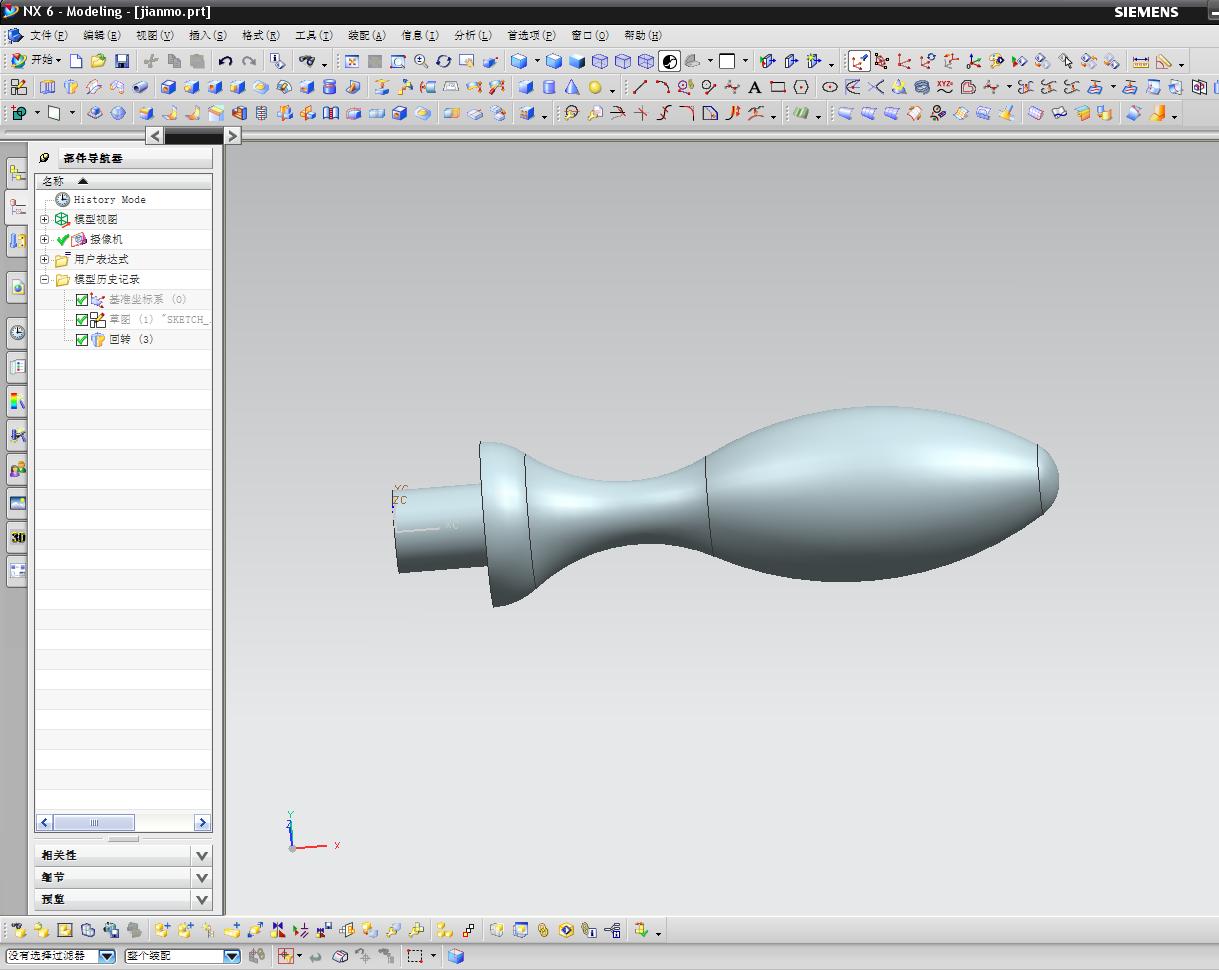Click the Mirror assembly icon in bottom toolbar
This screenshot has width=1219, height=970.
pos(278,930)
